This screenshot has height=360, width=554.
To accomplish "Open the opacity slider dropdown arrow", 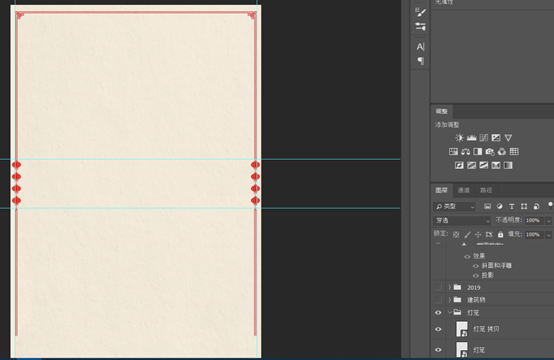I will [x=548, y=220].
